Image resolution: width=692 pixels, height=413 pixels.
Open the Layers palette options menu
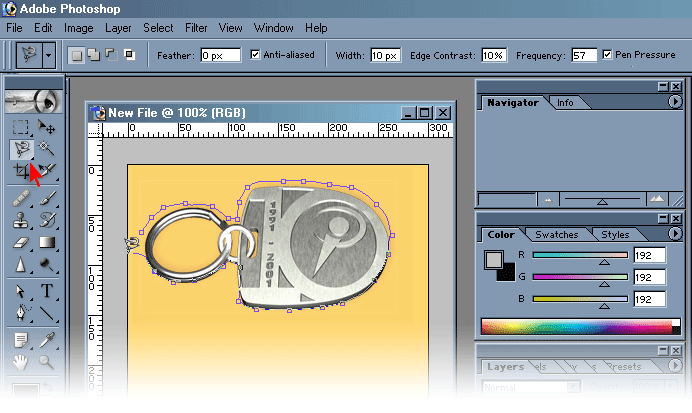click(675, 366)
